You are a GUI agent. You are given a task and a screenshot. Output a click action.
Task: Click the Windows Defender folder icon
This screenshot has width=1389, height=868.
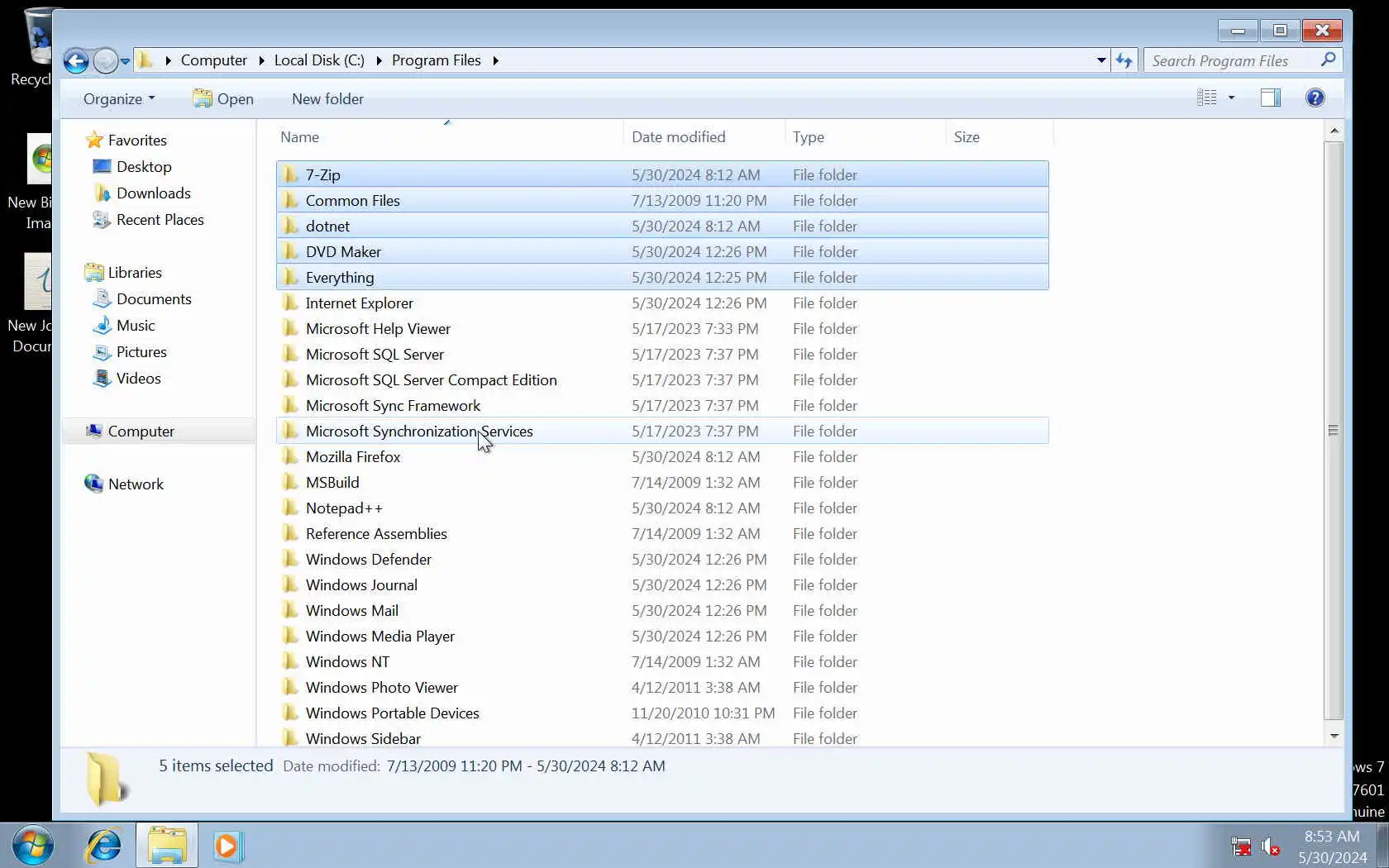[x=290, y=559]
